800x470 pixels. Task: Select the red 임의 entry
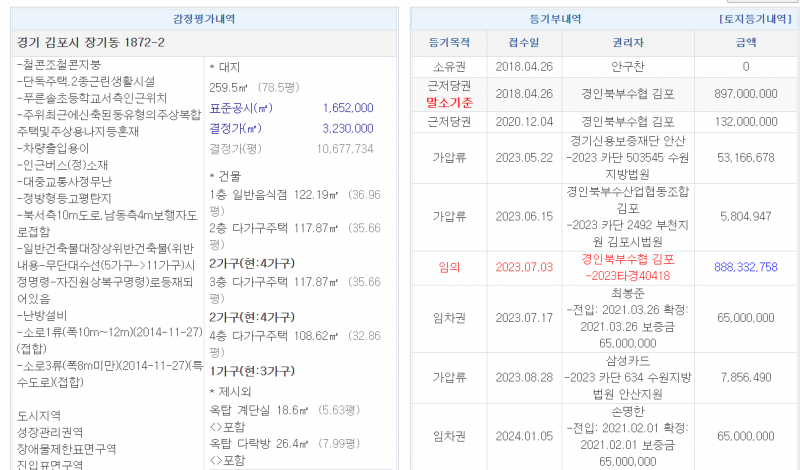click(448, 267)
